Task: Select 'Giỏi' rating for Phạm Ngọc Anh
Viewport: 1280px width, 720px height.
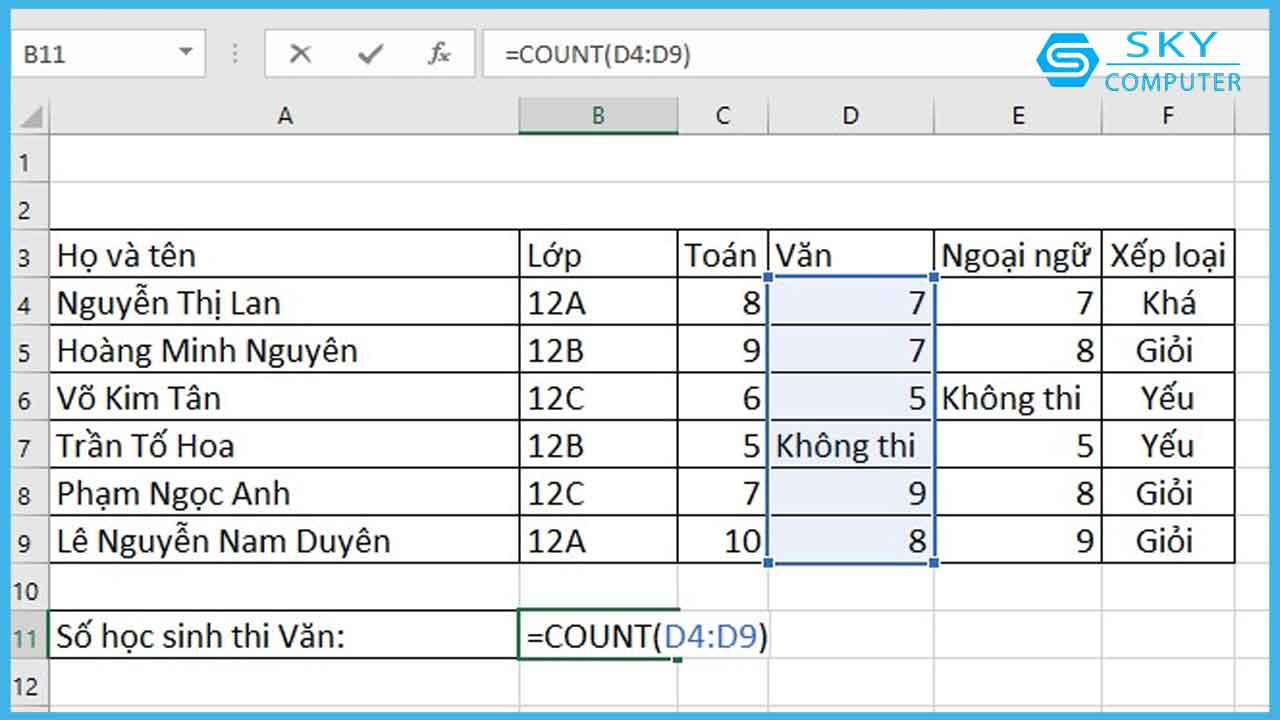Action: [1168, 494]
